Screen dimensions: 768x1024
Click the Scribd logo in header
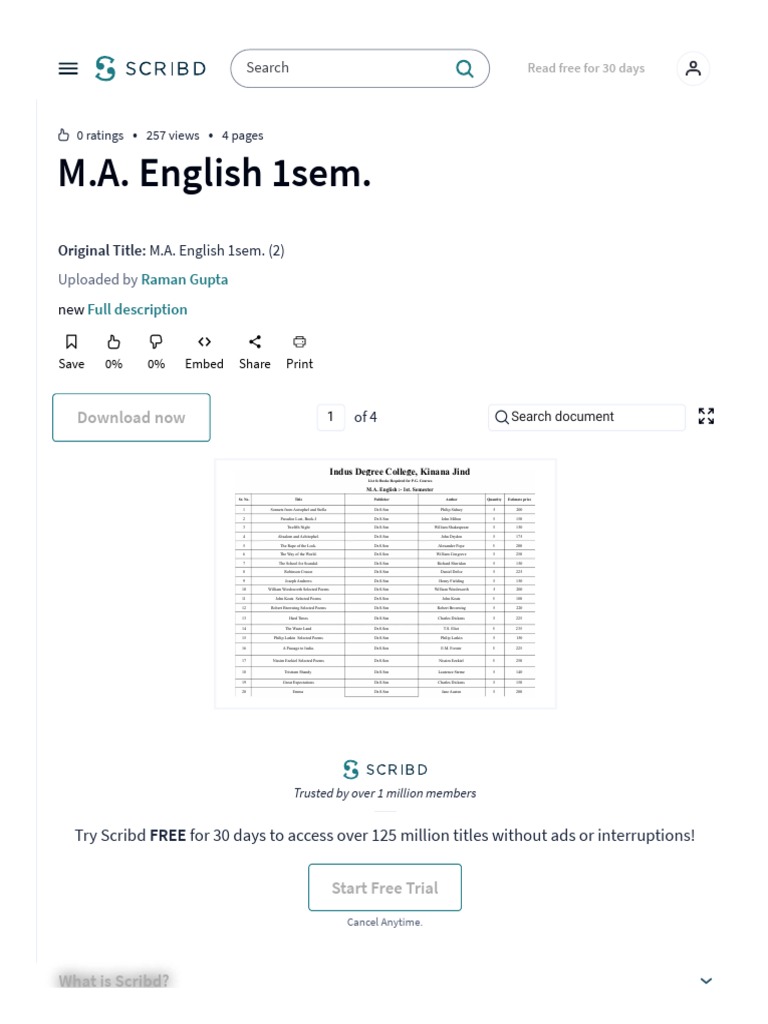(x=151, y=68)
